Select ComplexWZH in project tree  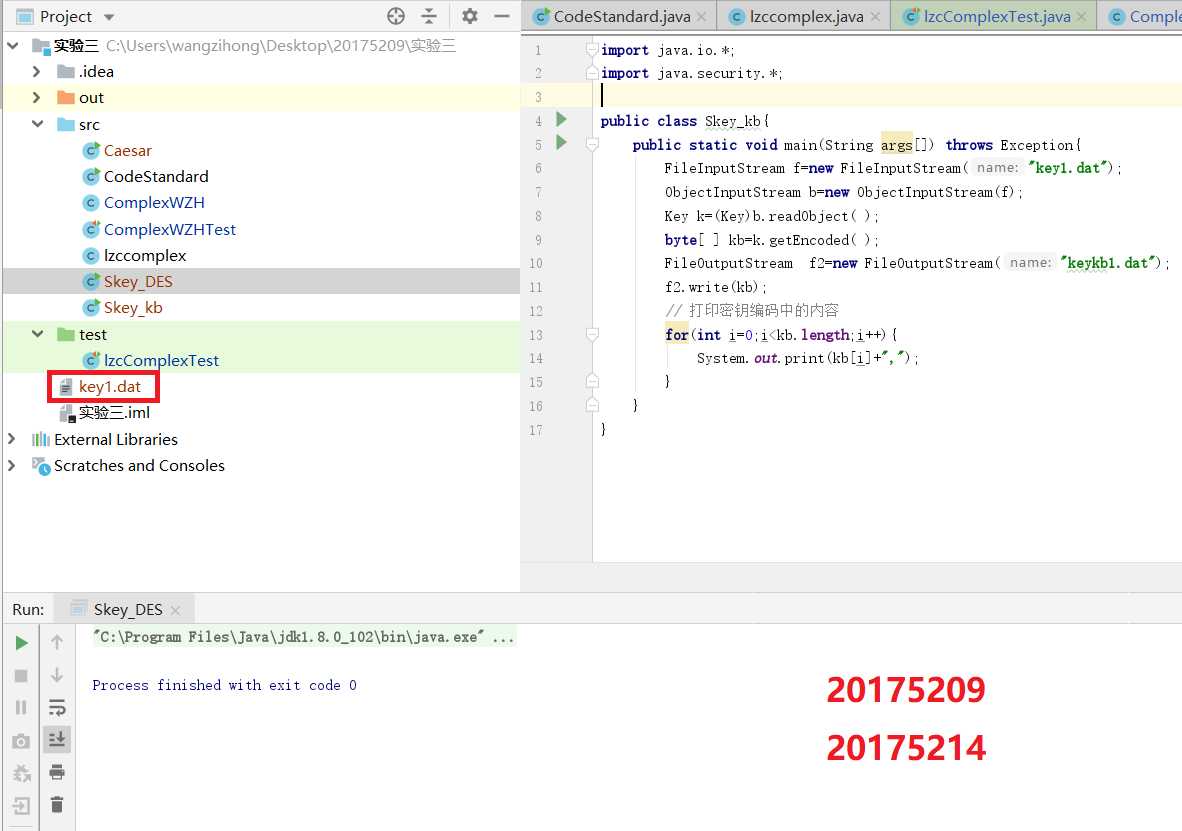click(154, 203)
